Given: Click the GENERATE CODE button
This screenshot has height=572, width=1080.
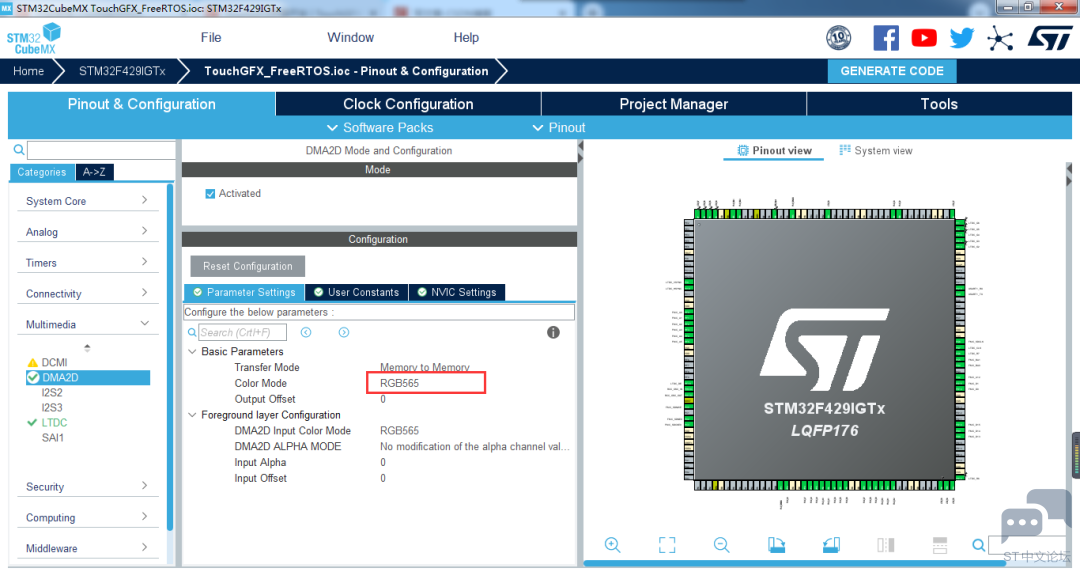Looking at the screenshot, I should coord(892,71).
